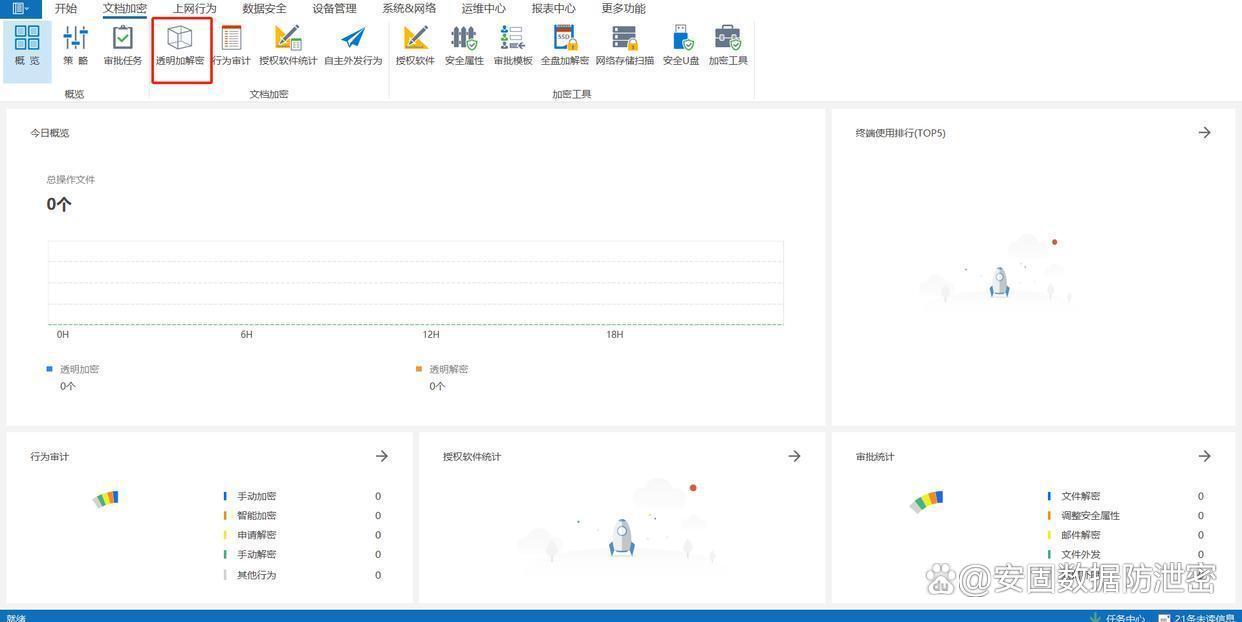Switch to the 上网行为 tab
The image size is (1242, 622).
pos(194,9)
